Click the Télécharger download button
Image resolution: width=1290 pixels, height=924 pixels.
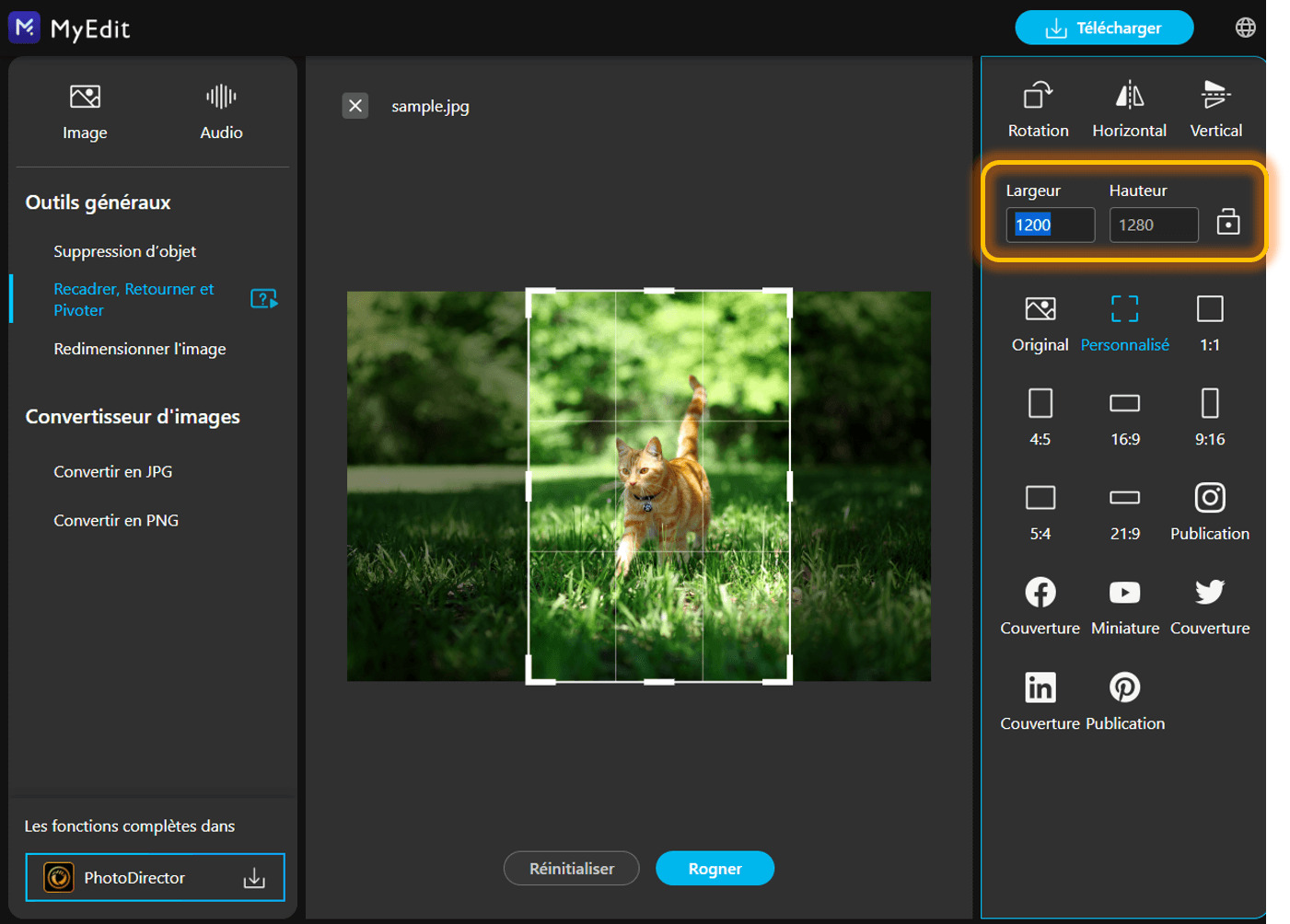click(x=1104, y=28)
